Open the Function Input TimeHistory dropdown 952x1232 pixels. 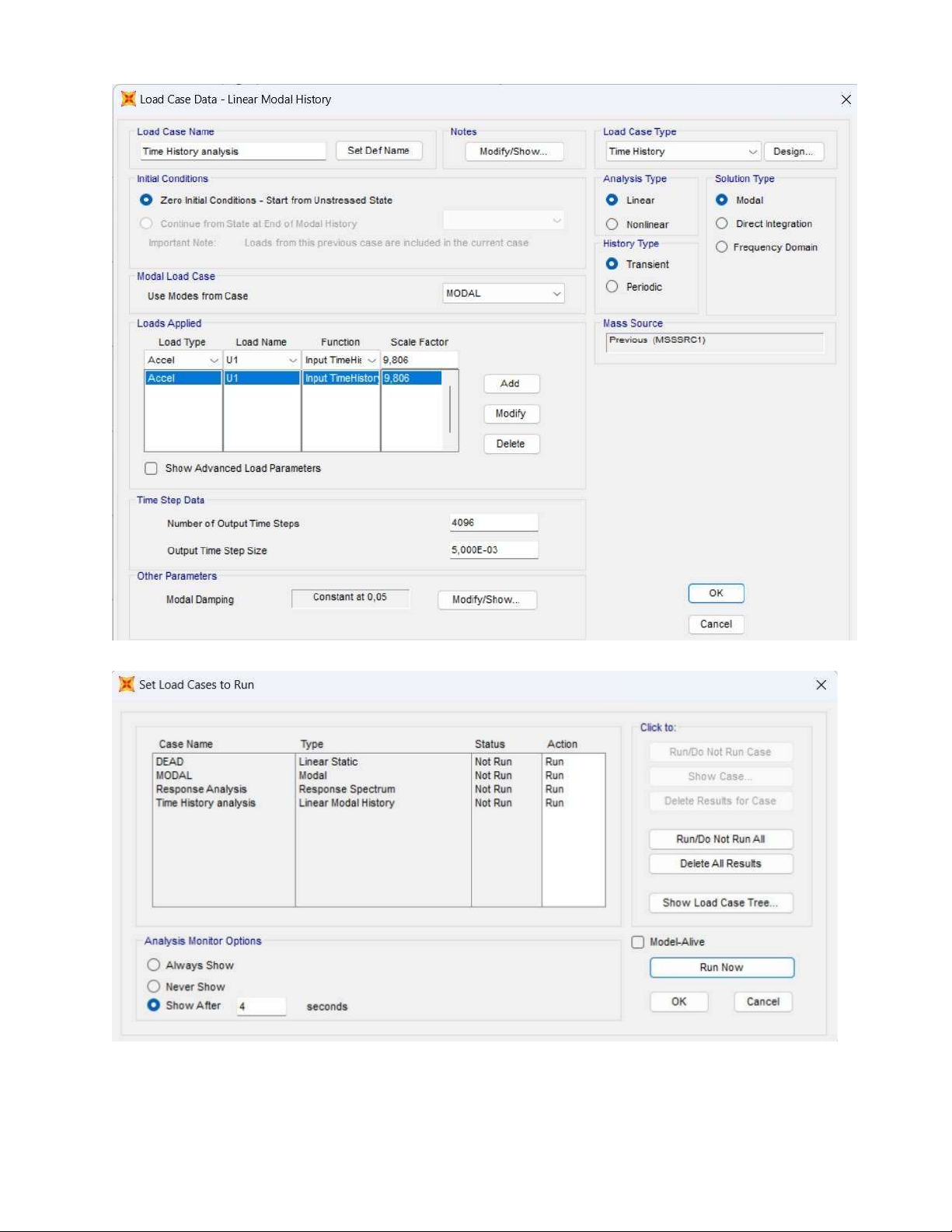[x=371, y=361]
